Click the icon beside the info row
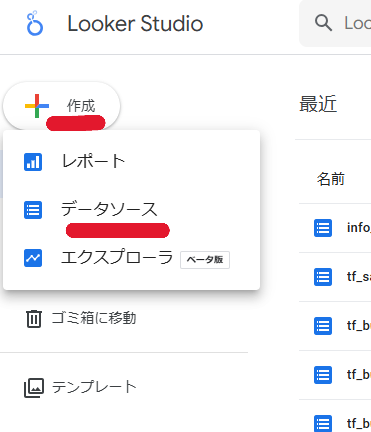Image resolution: width=371 pixels, height=432 pixels. click(x=323, y=228)
